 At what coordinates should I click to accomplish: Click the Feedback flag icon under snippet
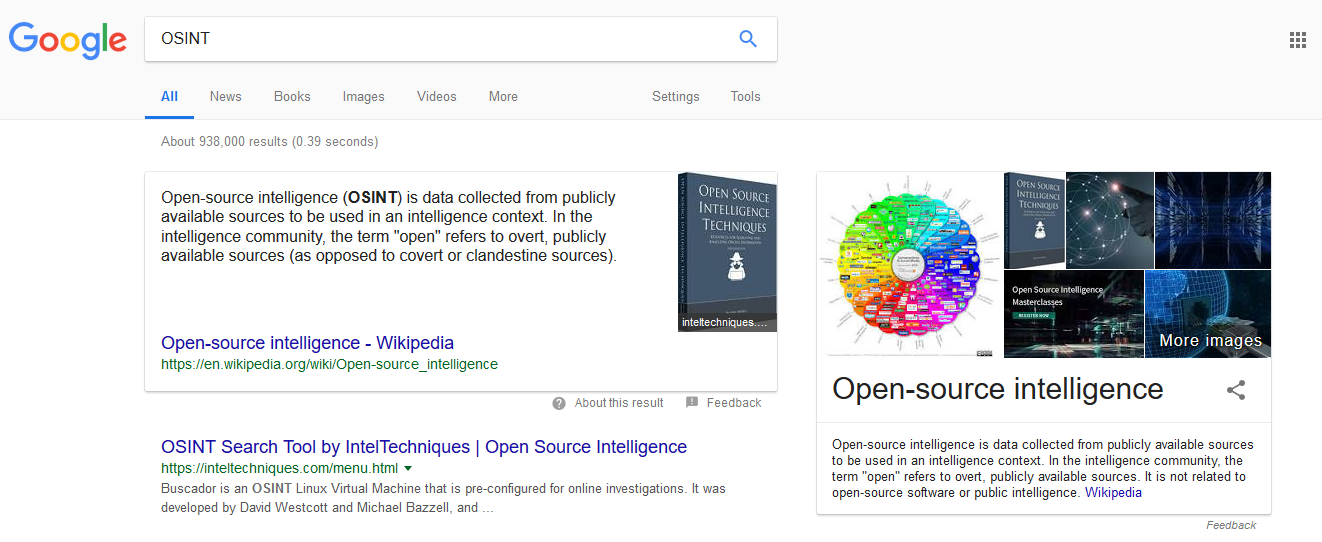point(692,403)
